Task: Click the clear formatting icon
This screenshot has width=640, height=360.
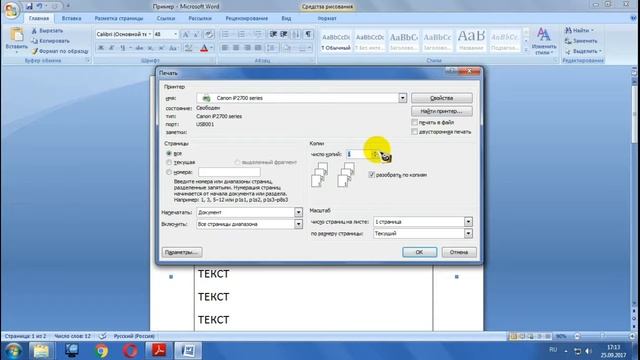Action: pyautogui.click(x=209, y=34)
